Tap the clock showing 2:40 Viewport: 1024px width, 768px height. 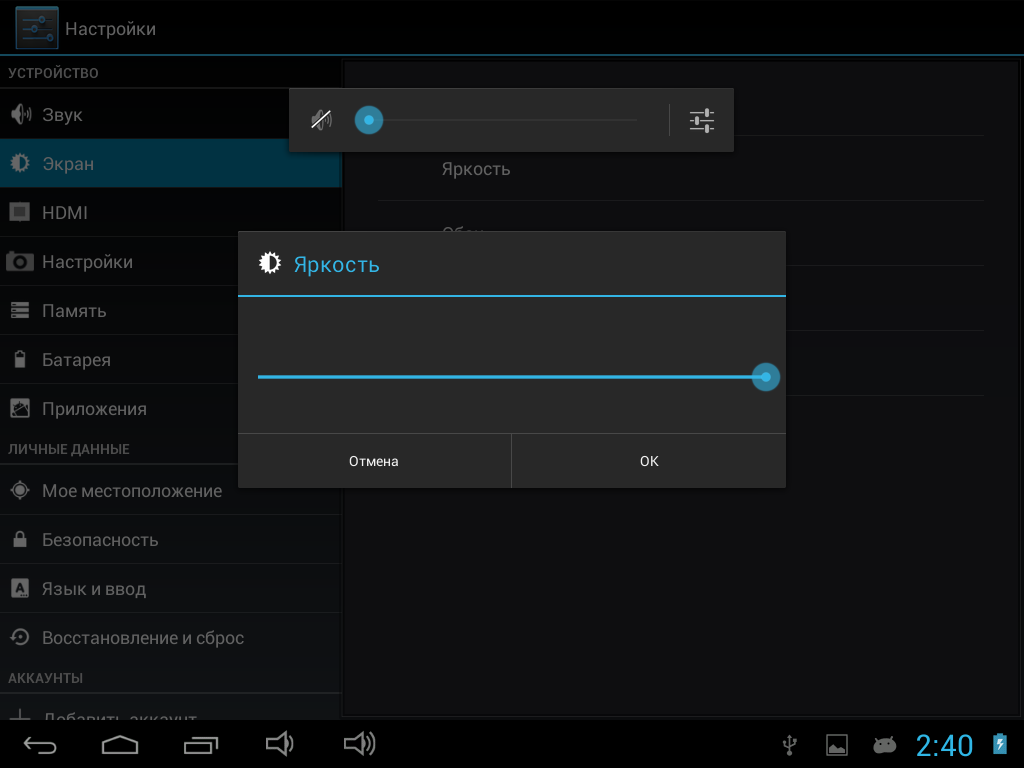[x=944, y=745]
